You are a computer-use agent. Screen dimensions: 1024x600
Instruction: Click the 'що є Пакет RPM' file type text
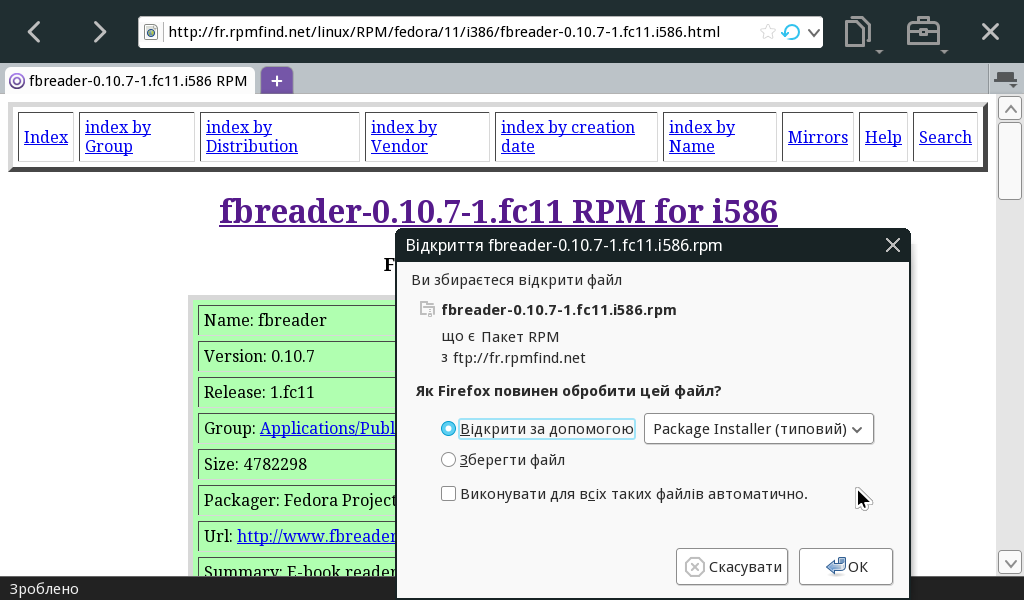(500, 337)
